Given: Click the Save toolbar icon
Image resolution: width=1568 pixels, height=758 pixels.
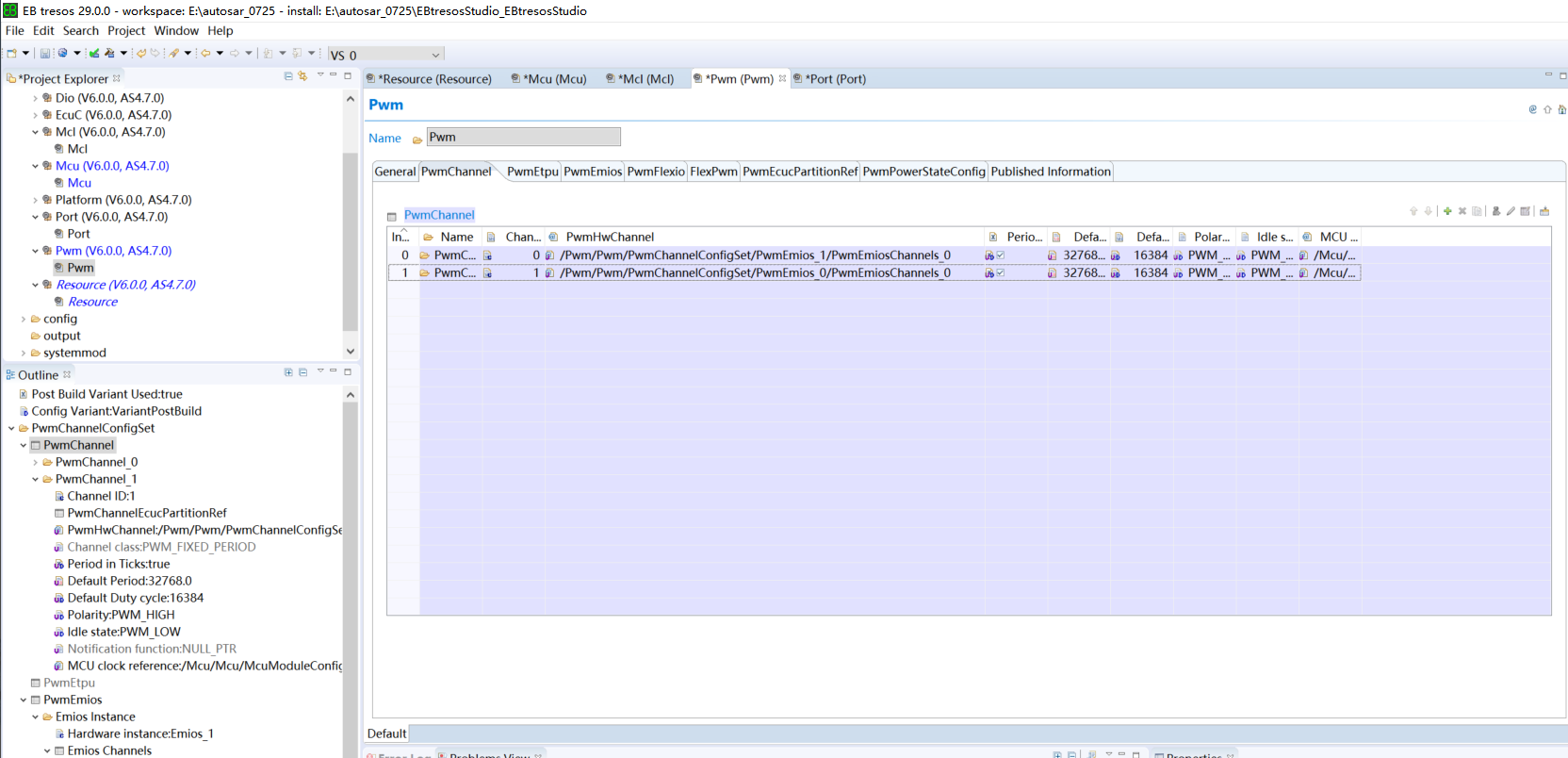Looking at the screenshot, I should click(x=44, y=54).
